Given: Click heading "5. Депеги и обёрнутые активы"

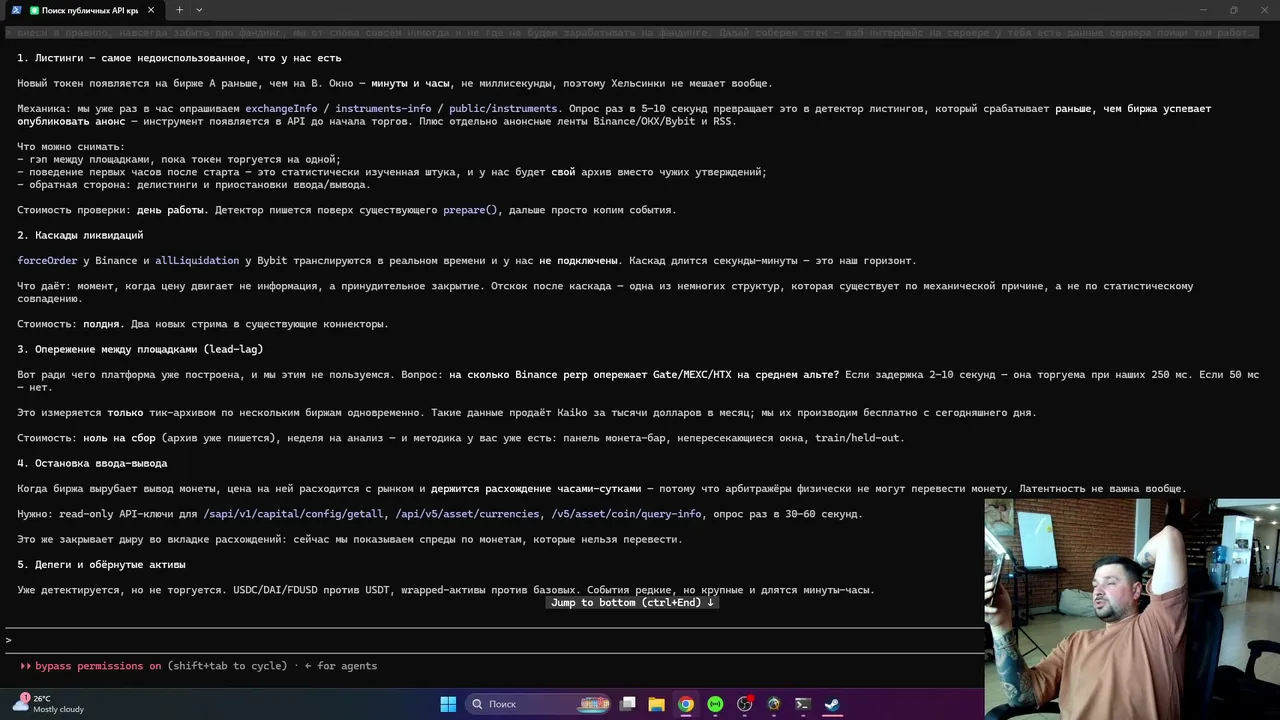Looking at the screenshot, I should 101,564.
